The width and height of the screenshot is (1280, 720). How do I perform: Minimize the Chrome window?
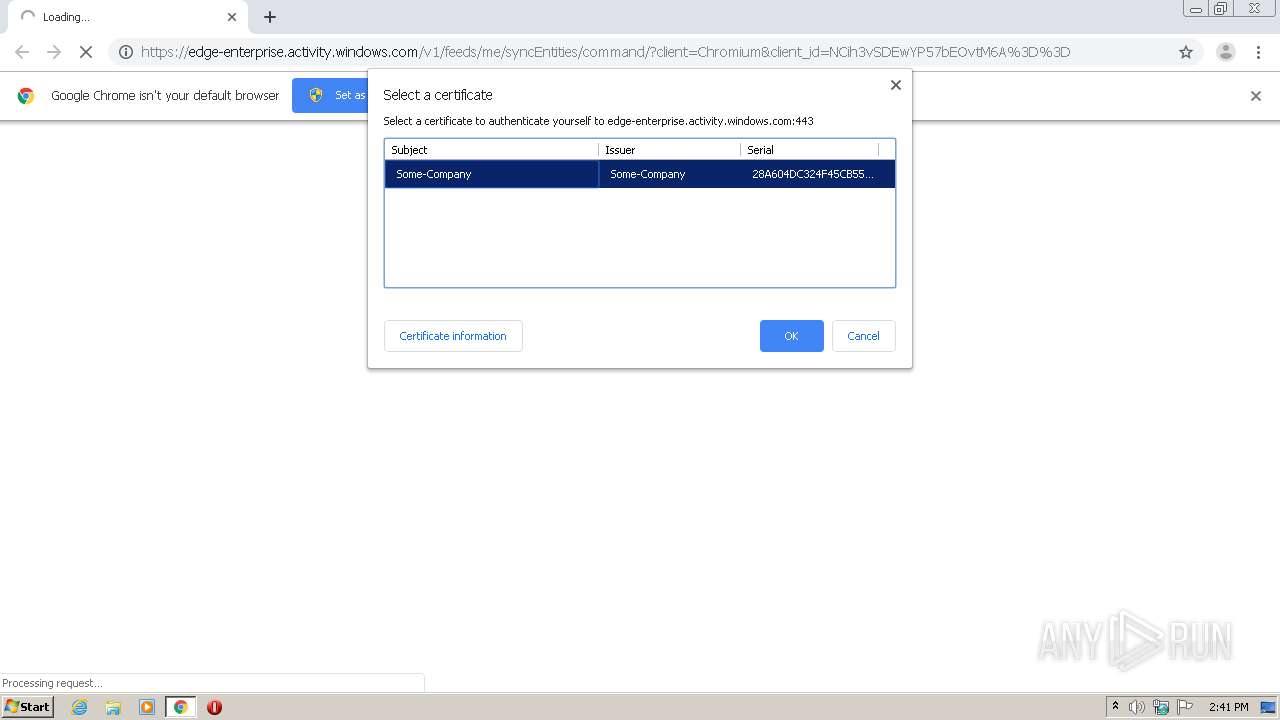pos(1196,9)
